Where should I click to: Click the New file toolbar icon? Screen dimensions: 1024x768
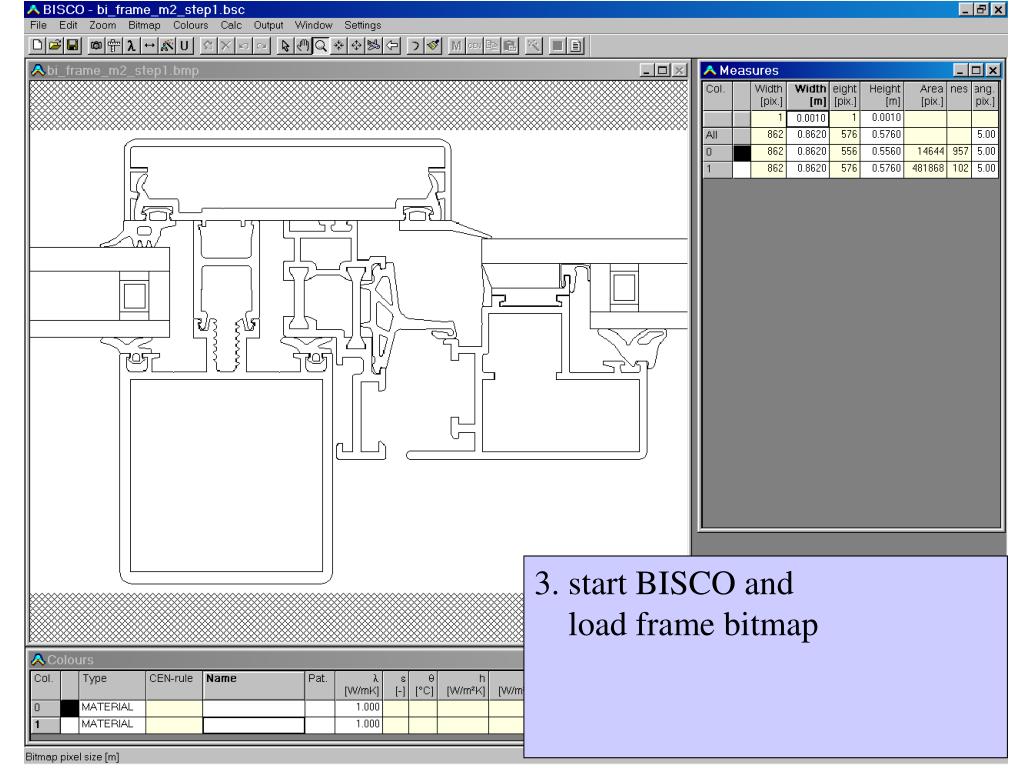[37, 46]
